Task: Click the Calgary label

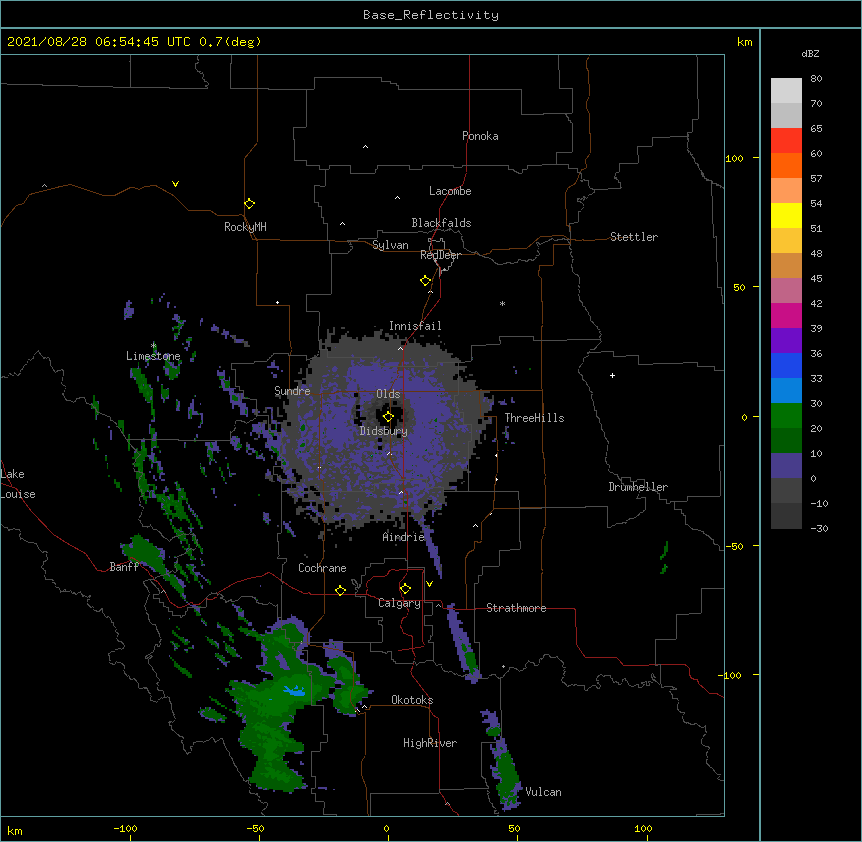Action: [x=399, y=603]
